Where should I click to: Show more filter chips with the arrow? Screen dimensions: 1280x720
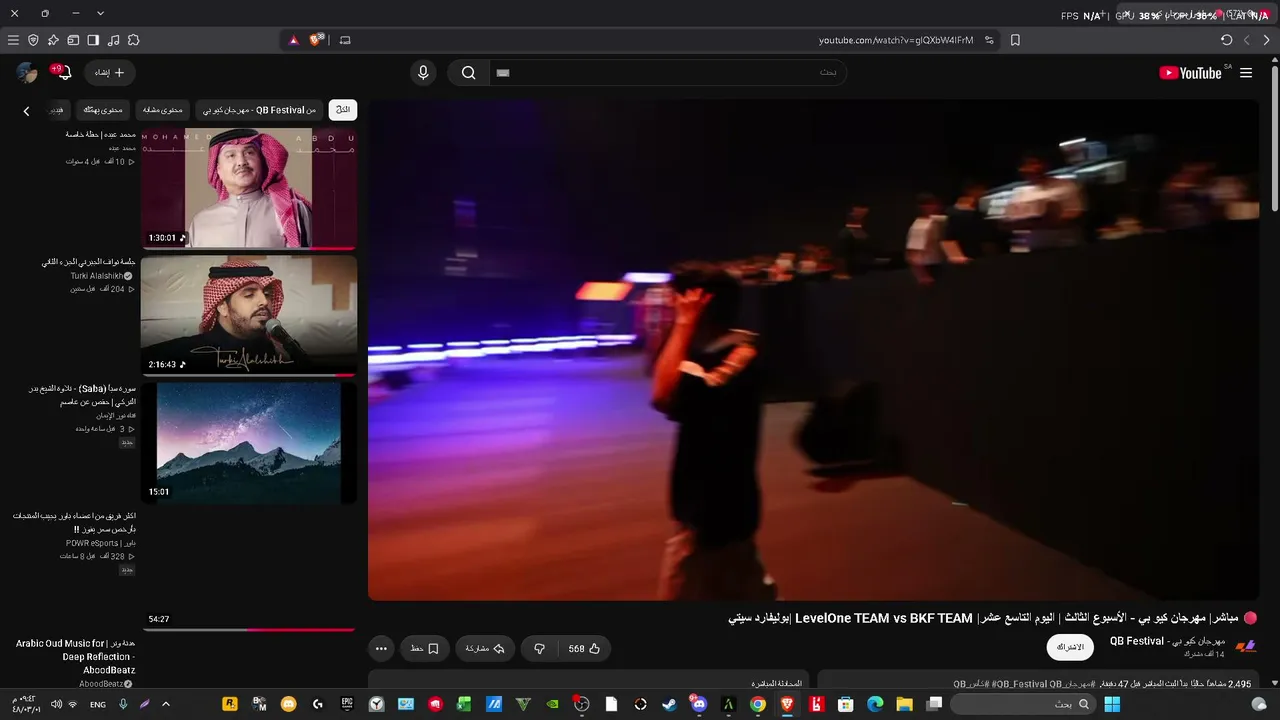pyautogui.click(x=27, y=111)
